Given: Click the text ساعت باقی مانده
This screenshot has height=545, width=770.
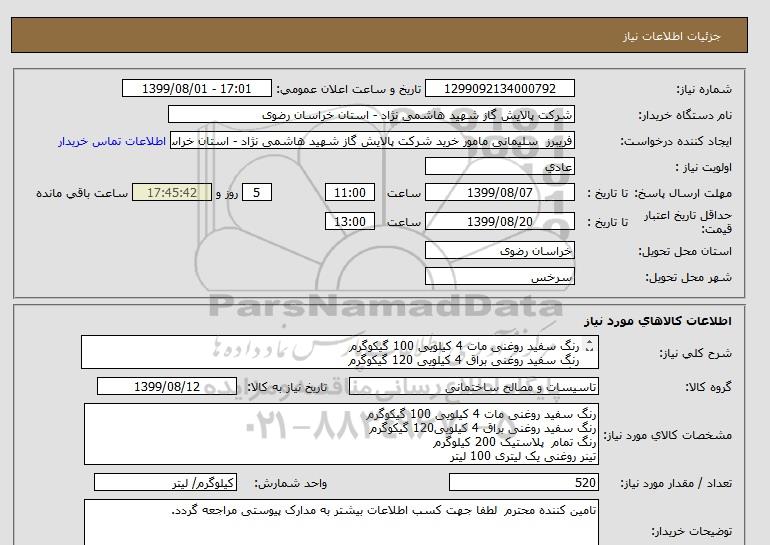Looking at the screenshot, I should 82,193.
